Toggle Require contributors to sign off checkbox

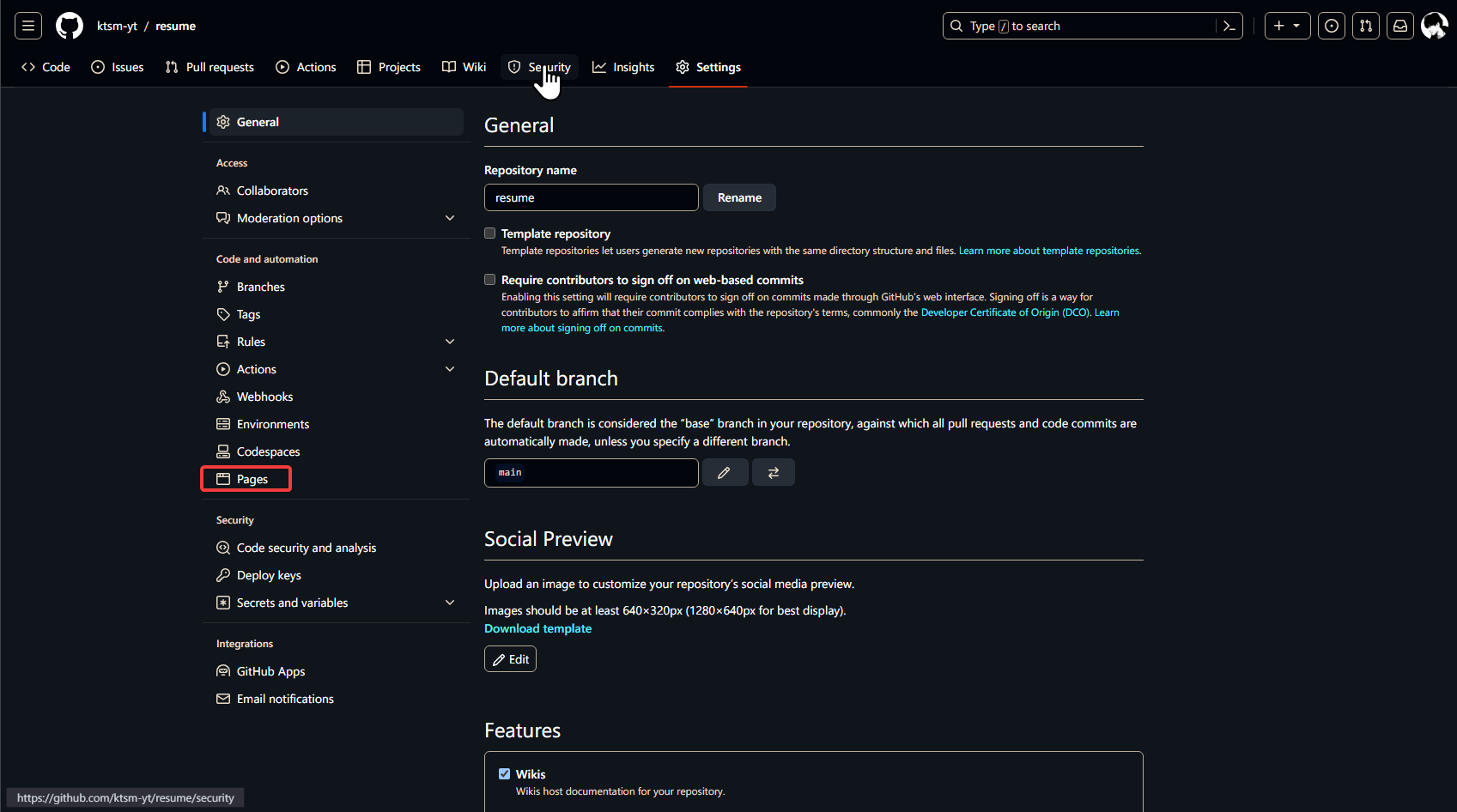[x=490, y=280]
